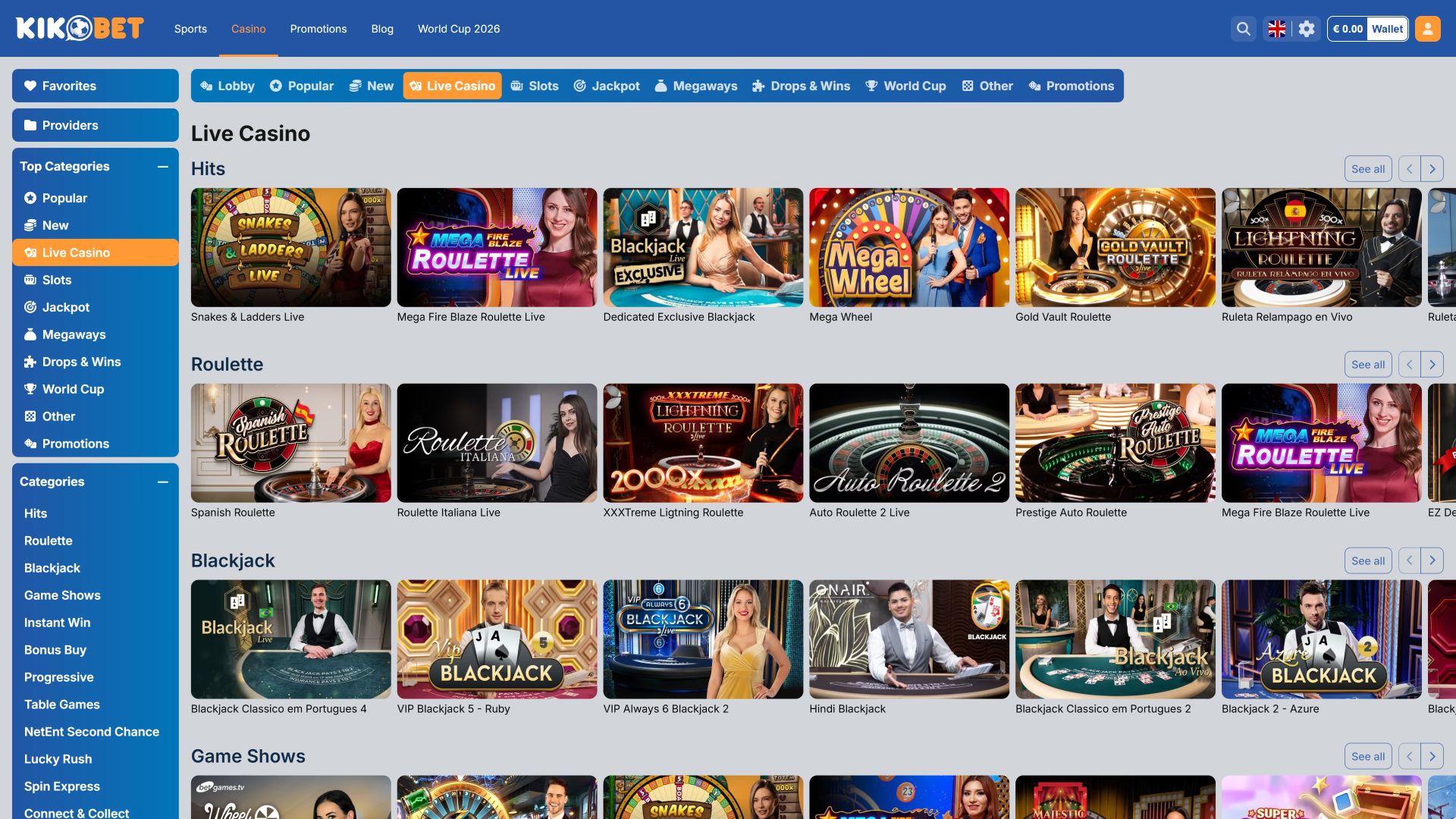Select the Live Casino tab in category bar
1456x819 pixels.
[453, 86]
